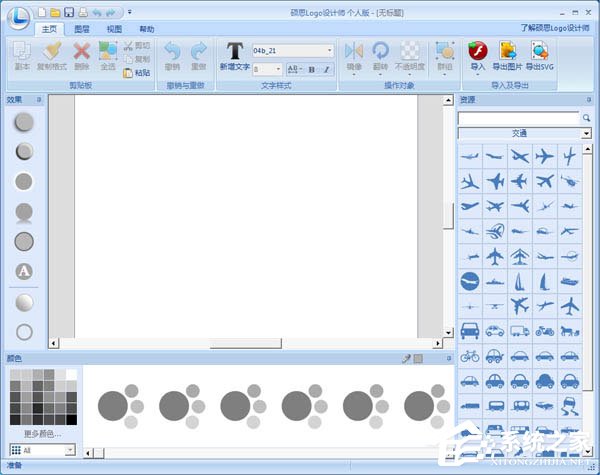Click the 更多颜色 more colors link
600x475 pixels.
pos(42,434)
